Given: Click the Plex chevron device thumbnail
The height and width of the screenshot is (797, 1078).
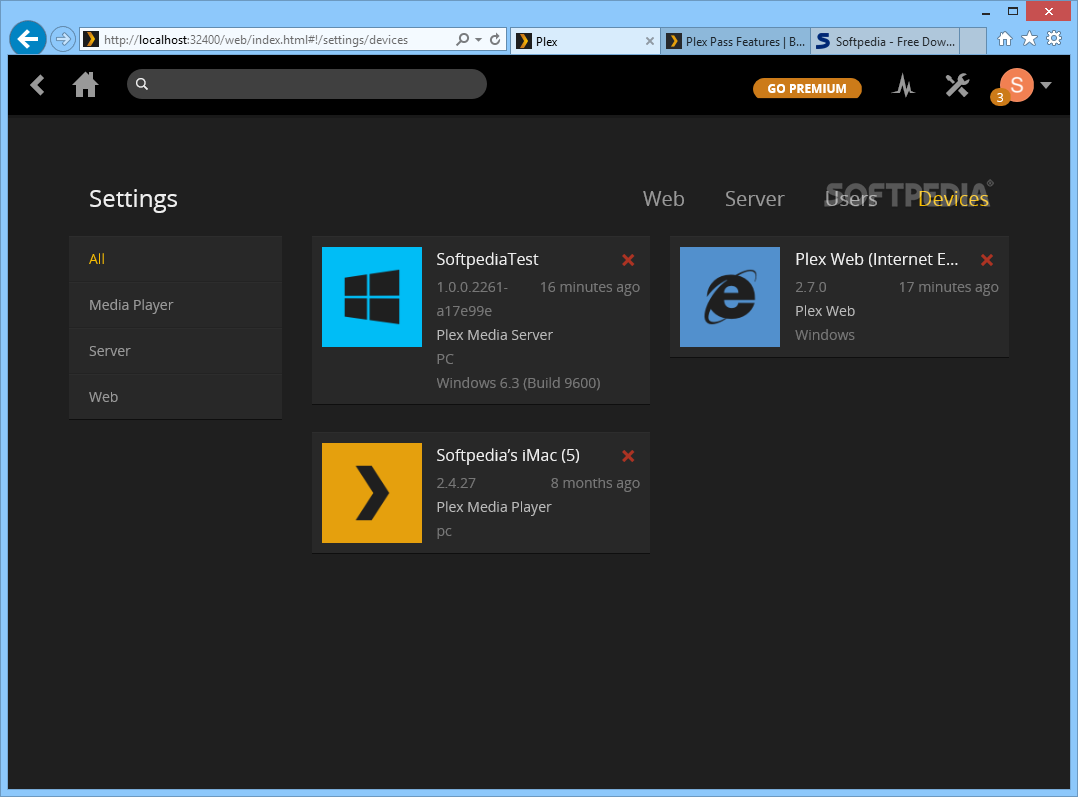Looking at the screenshot, I should pyautogui.click(x=372, y=493).
